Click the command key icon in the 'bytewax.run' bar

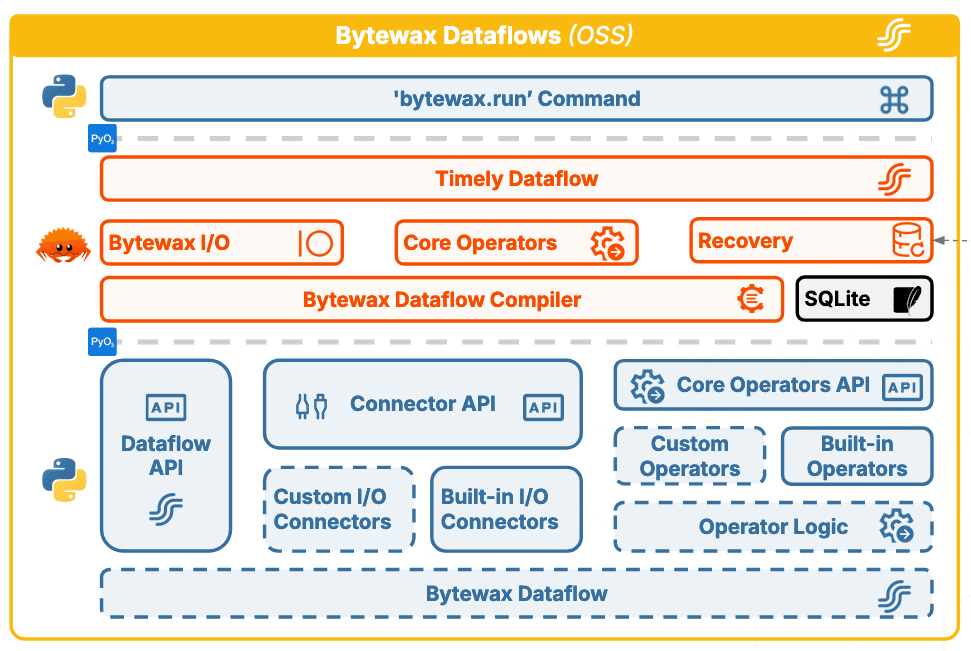893,99
